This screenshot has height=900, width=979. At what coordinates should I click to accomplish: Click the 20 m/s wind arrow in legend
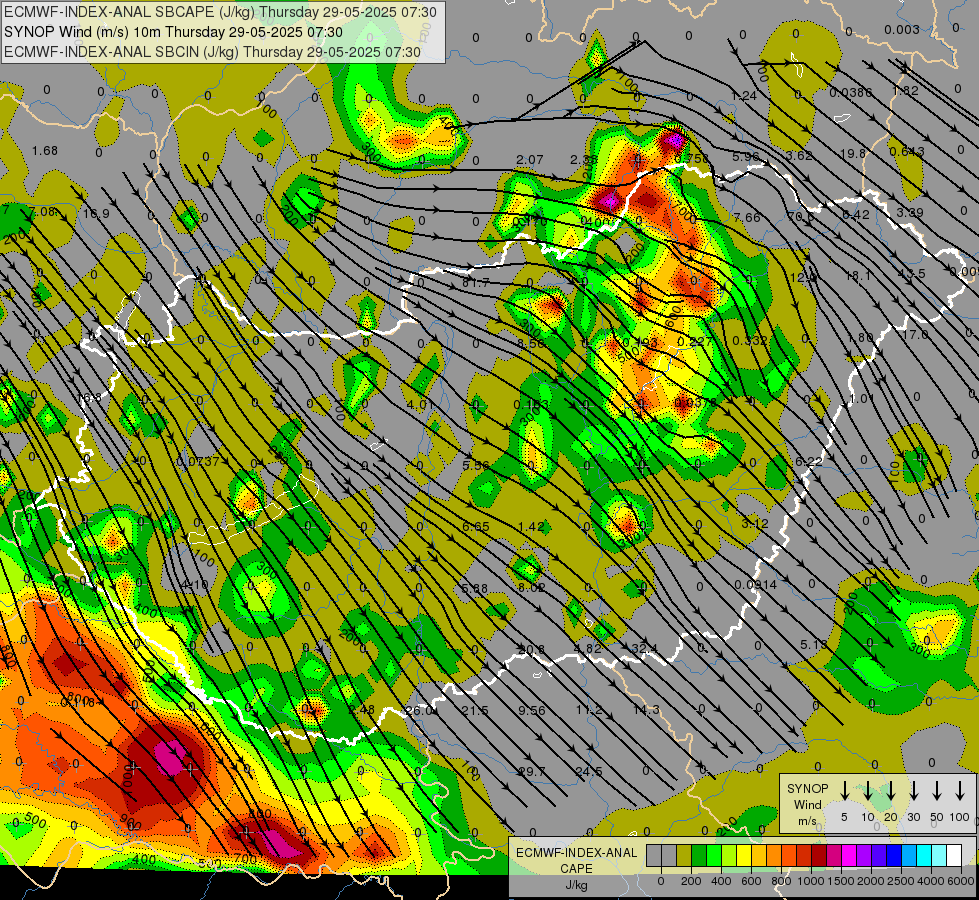890,790
